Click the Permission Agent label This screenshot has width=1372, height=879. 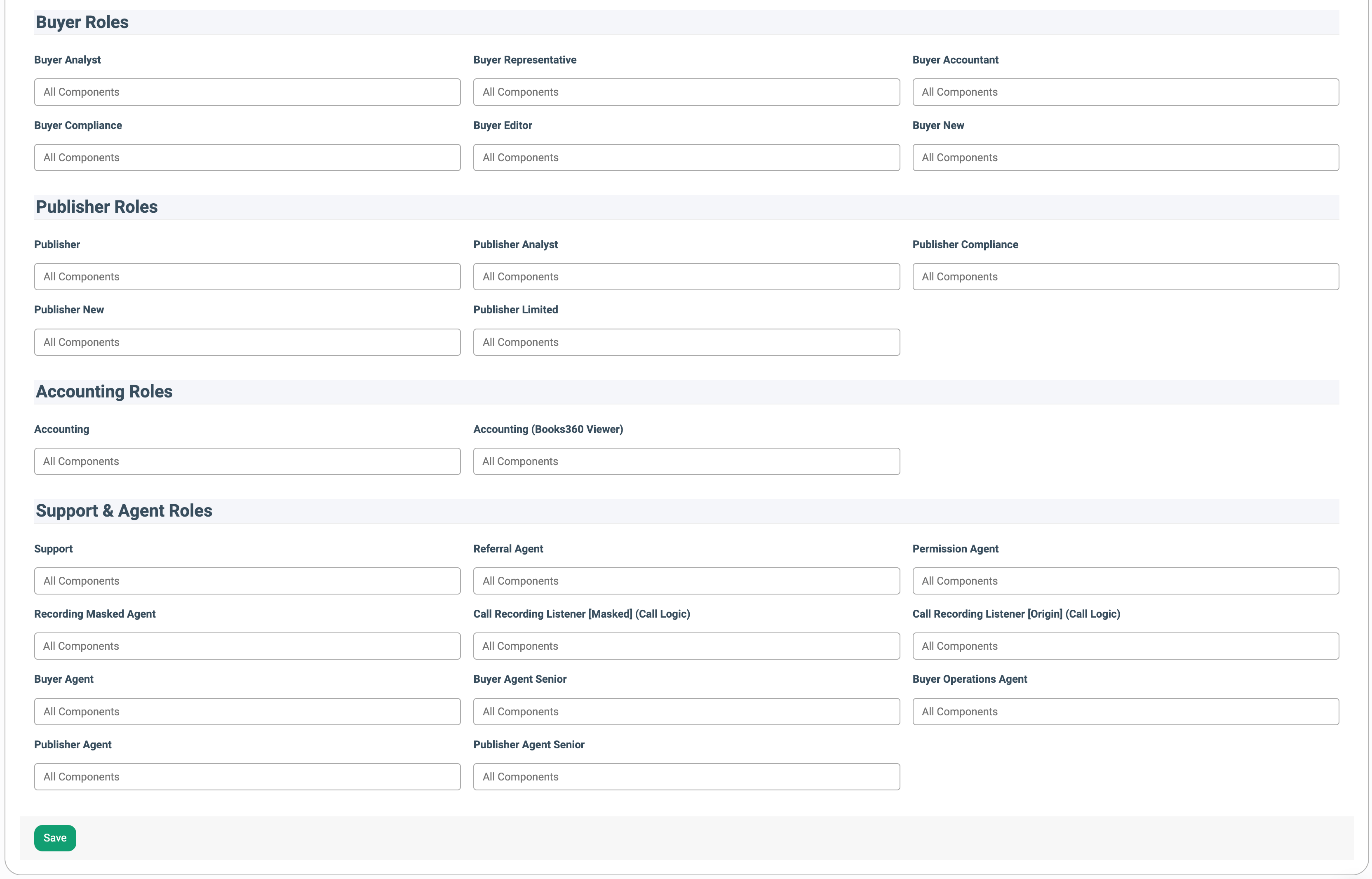[955, 549]
